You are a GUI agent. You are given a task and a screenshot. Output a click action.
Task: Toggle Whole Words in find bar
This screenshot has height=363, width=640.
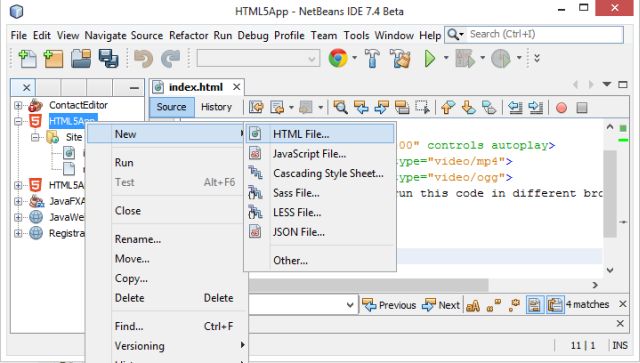point(493,305)
